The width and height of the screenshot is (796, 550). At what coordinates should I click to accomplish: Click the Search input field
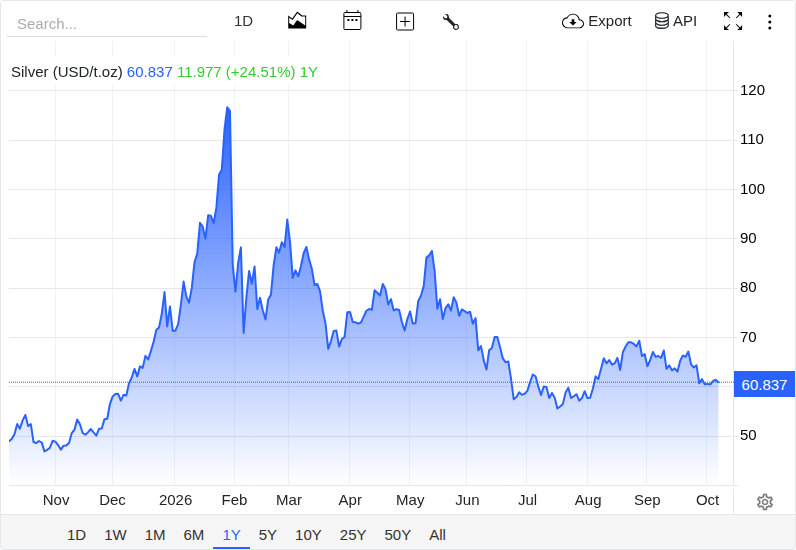click(107, 24)
